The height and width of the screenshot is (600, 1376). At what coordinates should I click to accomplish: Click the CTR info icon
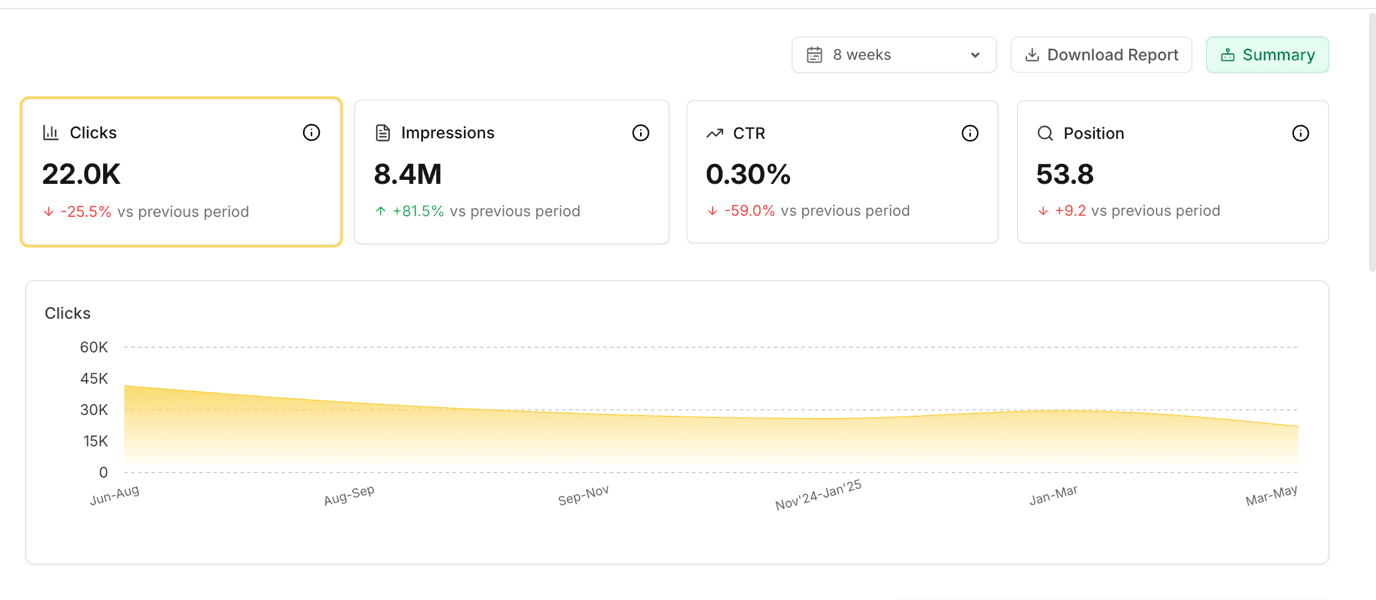click(x=970, y=133)
